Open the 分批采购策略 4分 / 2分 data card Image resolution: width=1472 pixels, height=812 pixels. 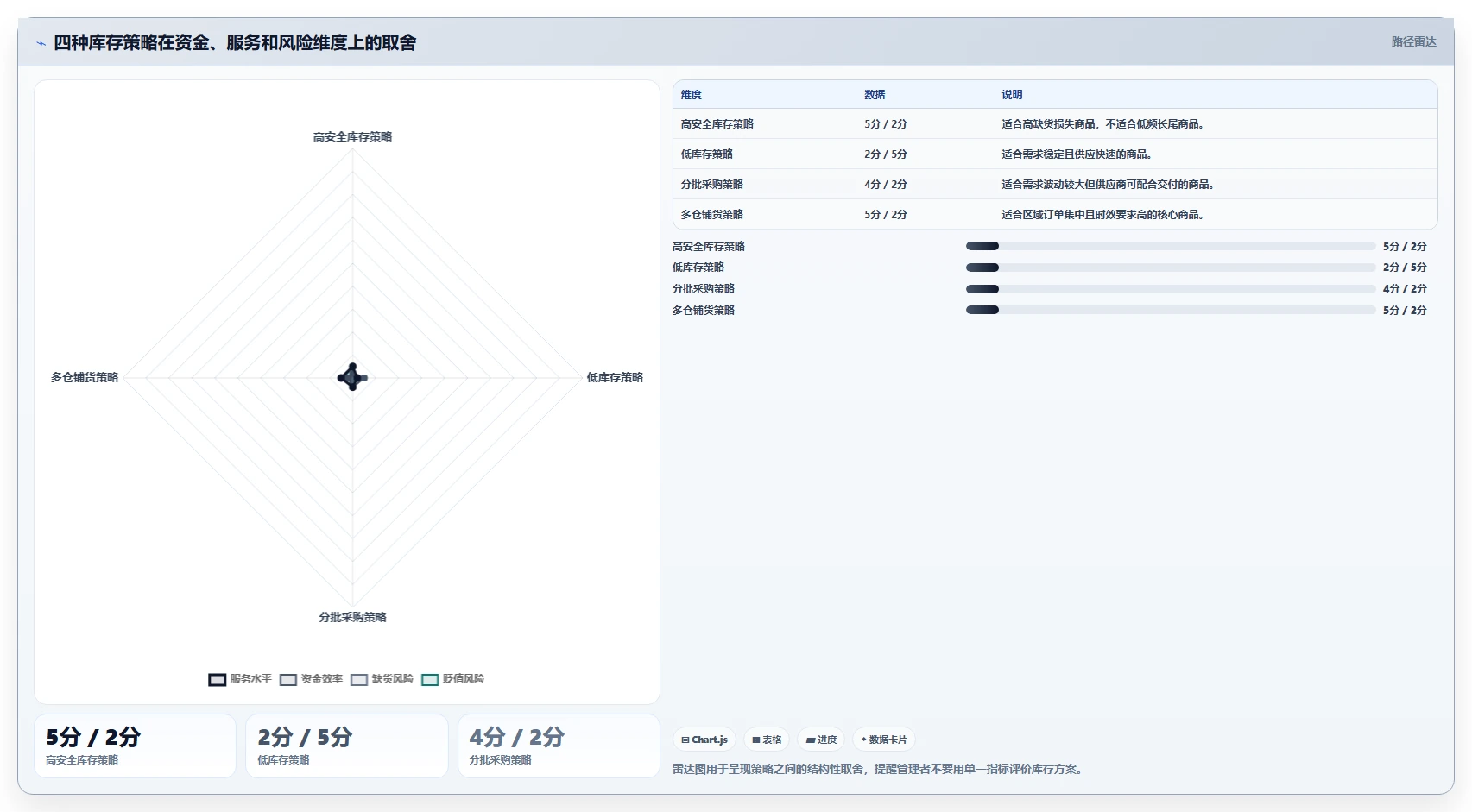pyautogui.click(x=559, y=746)
